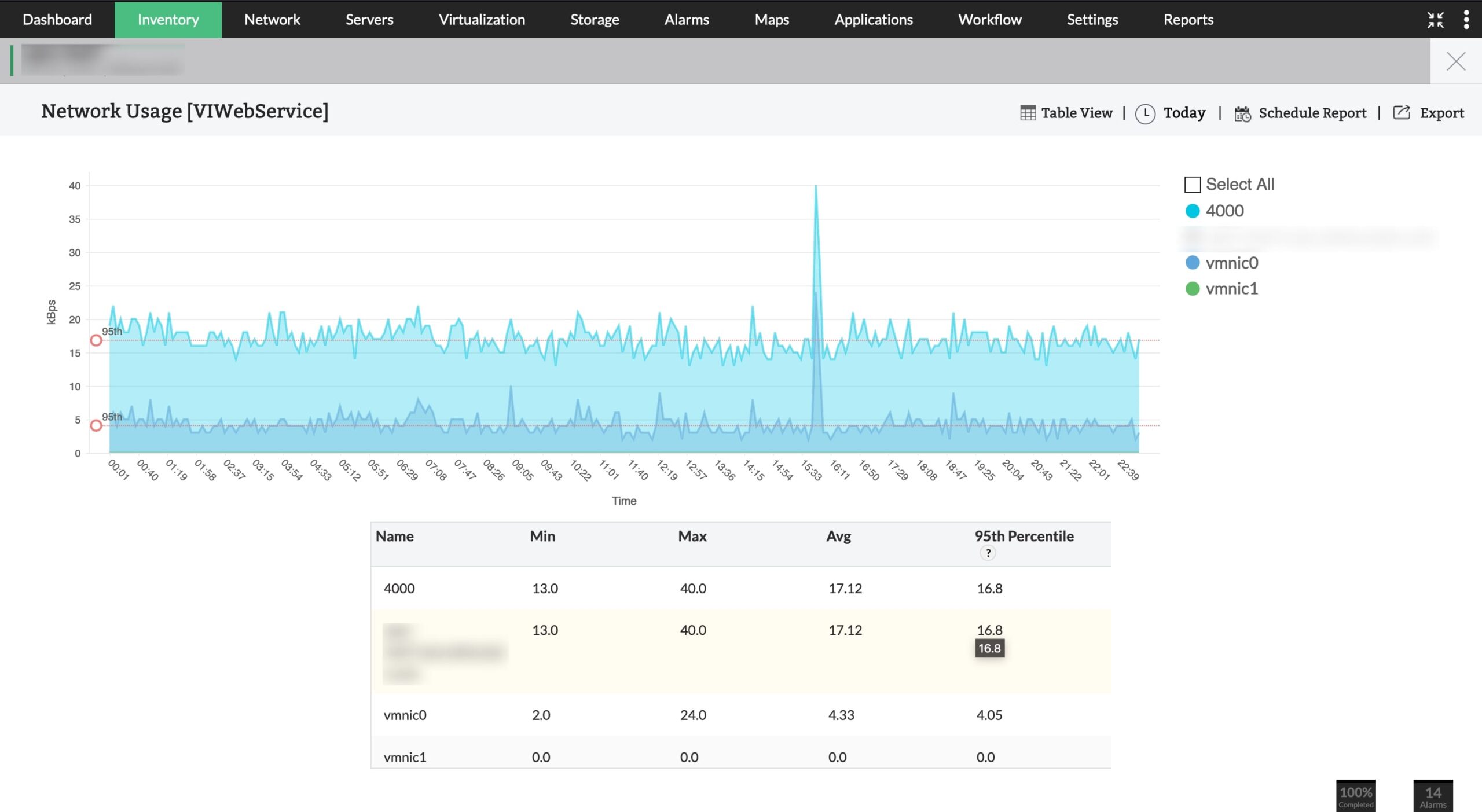The height and width of the screenshot is (812, 1482).
Task: Open the Today time range selector
Action: (1183, 113)
